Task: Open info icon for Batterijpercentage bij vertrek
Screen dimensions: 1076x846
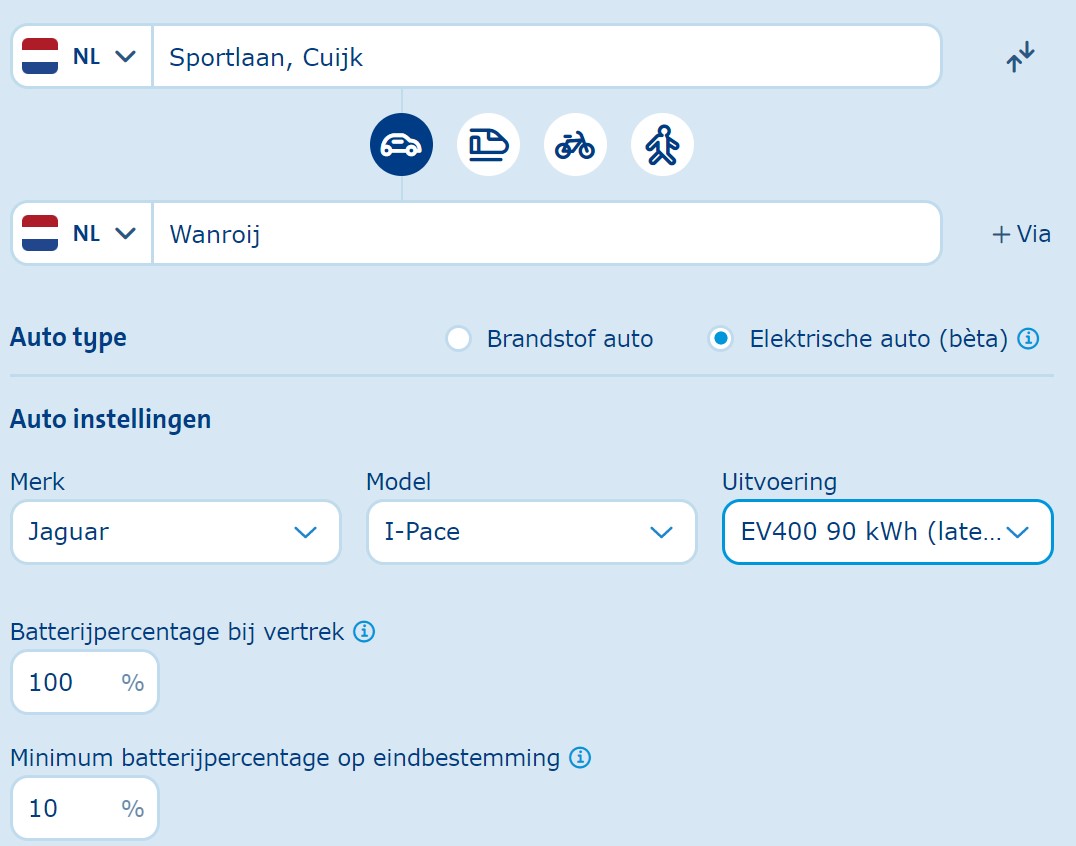Action: [365, 632]
